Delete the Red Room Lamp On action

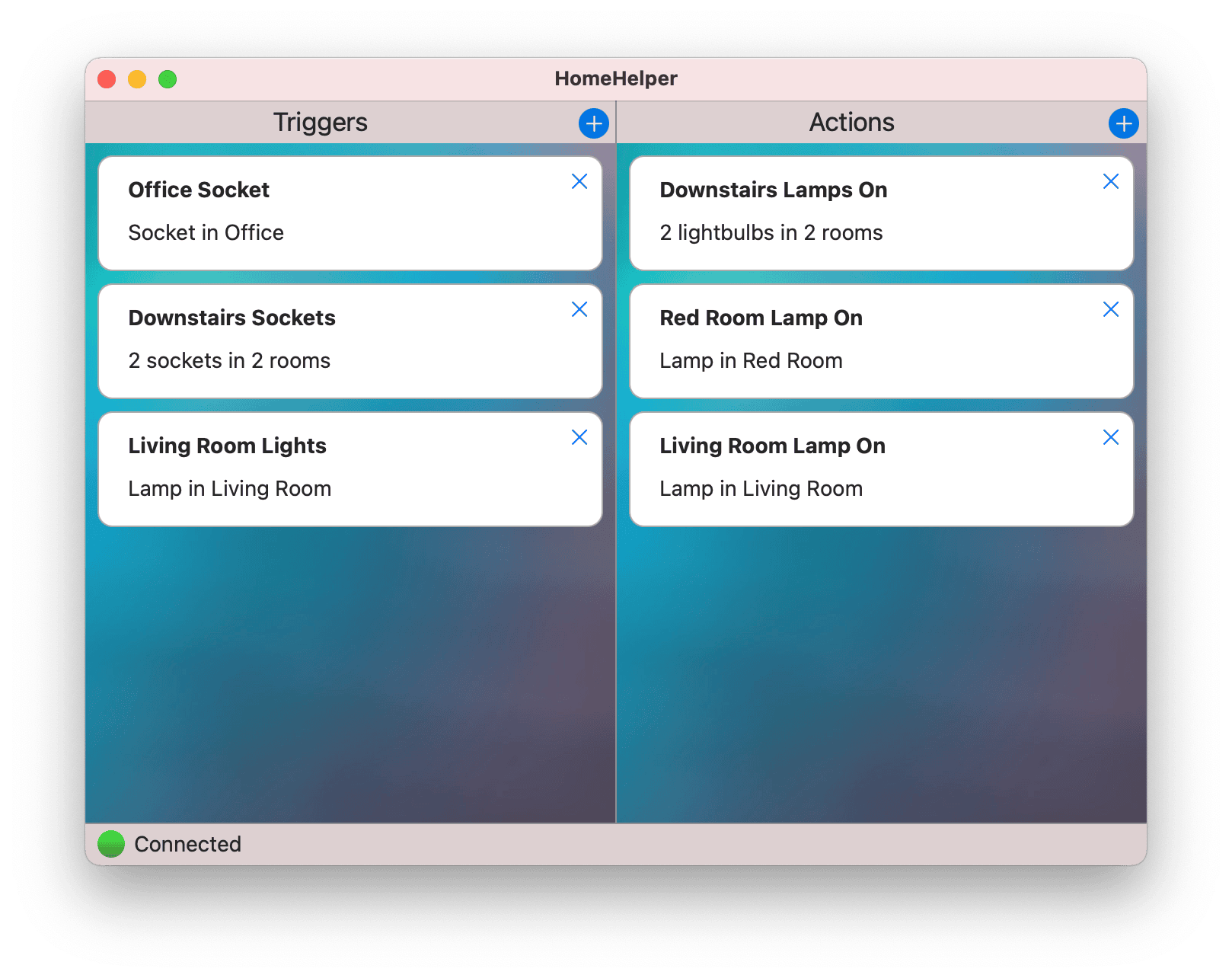point(1111,309)
